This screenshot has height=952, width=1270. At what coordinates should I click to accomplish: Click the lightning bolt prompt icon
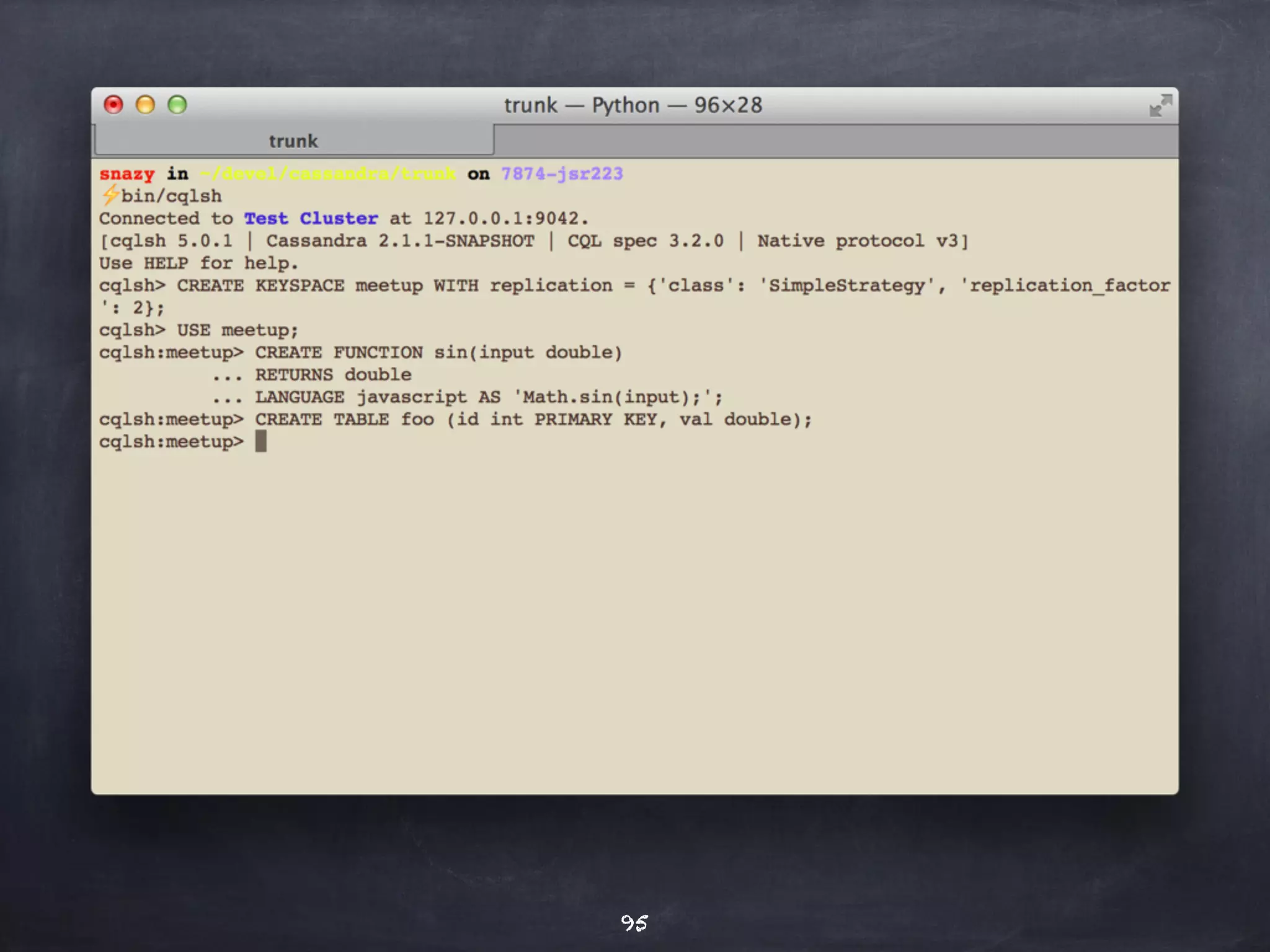[x=110, y=195]
